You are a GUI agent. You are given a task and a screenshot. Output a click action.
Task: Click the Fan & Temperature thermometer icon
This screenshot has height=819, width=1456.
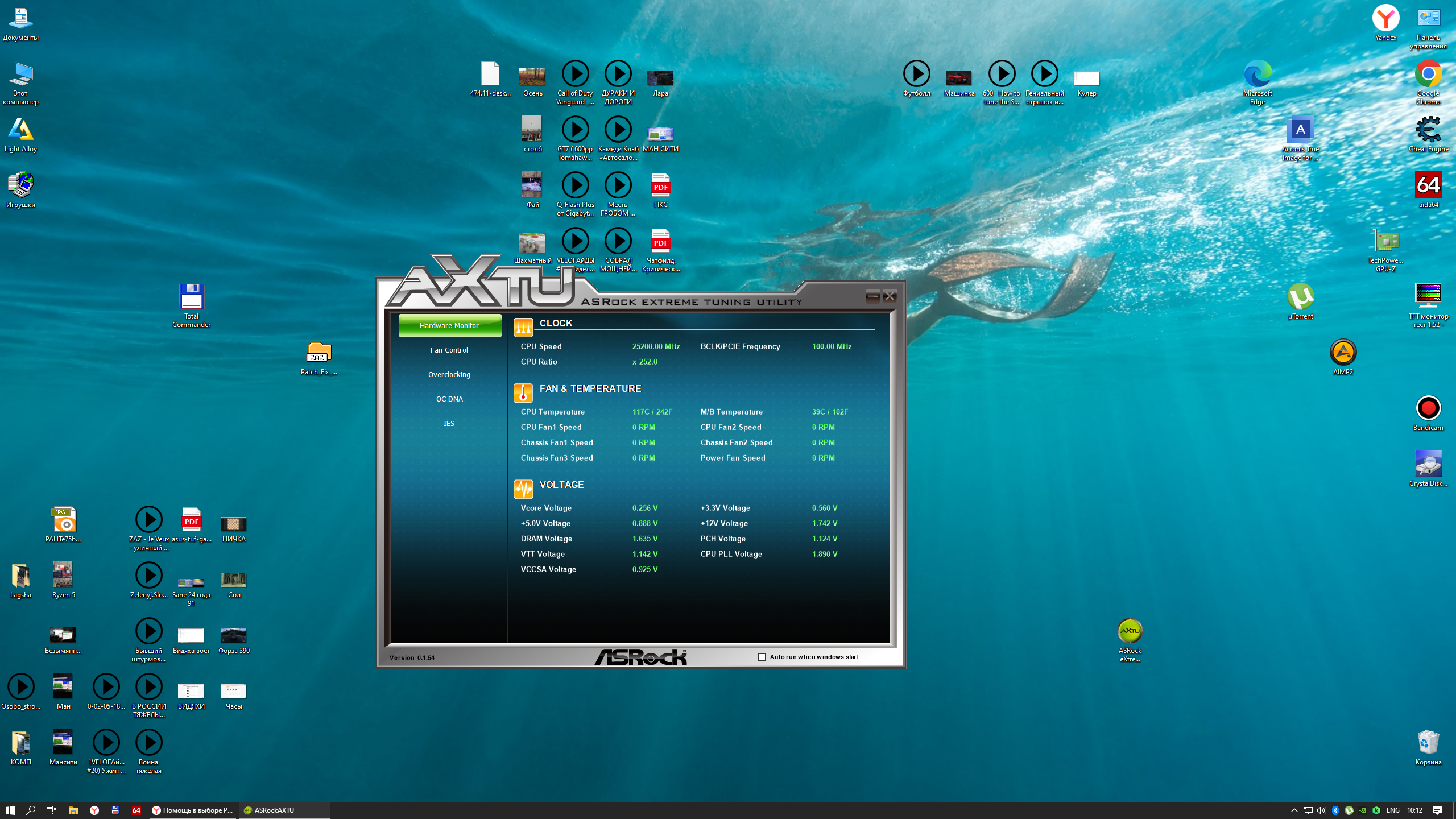[523, 392]
